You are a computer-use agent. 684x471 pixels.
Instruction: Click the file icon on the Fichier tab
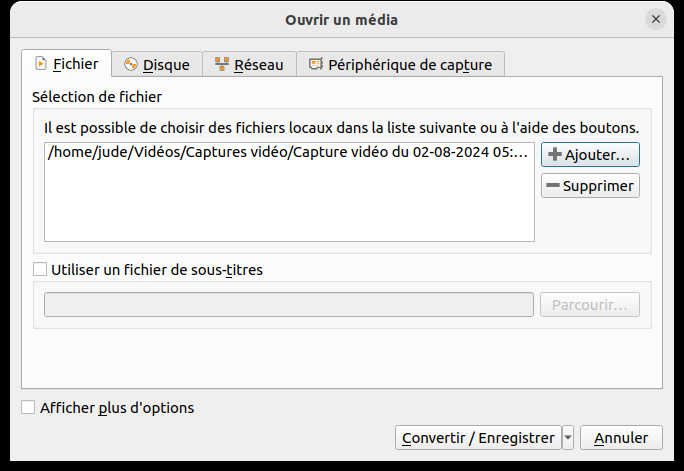[41, 64]
